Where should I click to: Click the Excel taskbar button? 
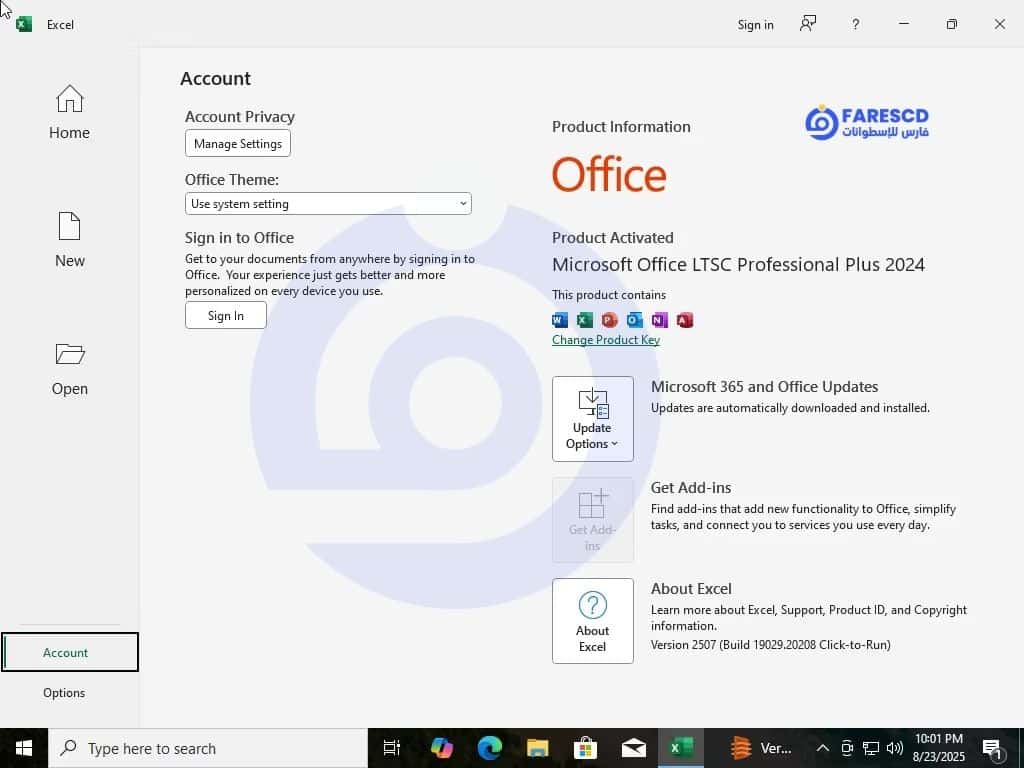tap(681, 748)
